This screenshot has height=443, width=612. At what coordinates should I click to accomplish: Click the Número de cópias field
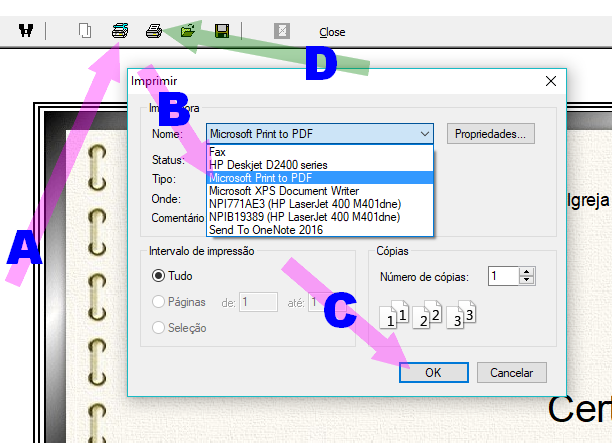pyautogui.click(x=503, y=276)
